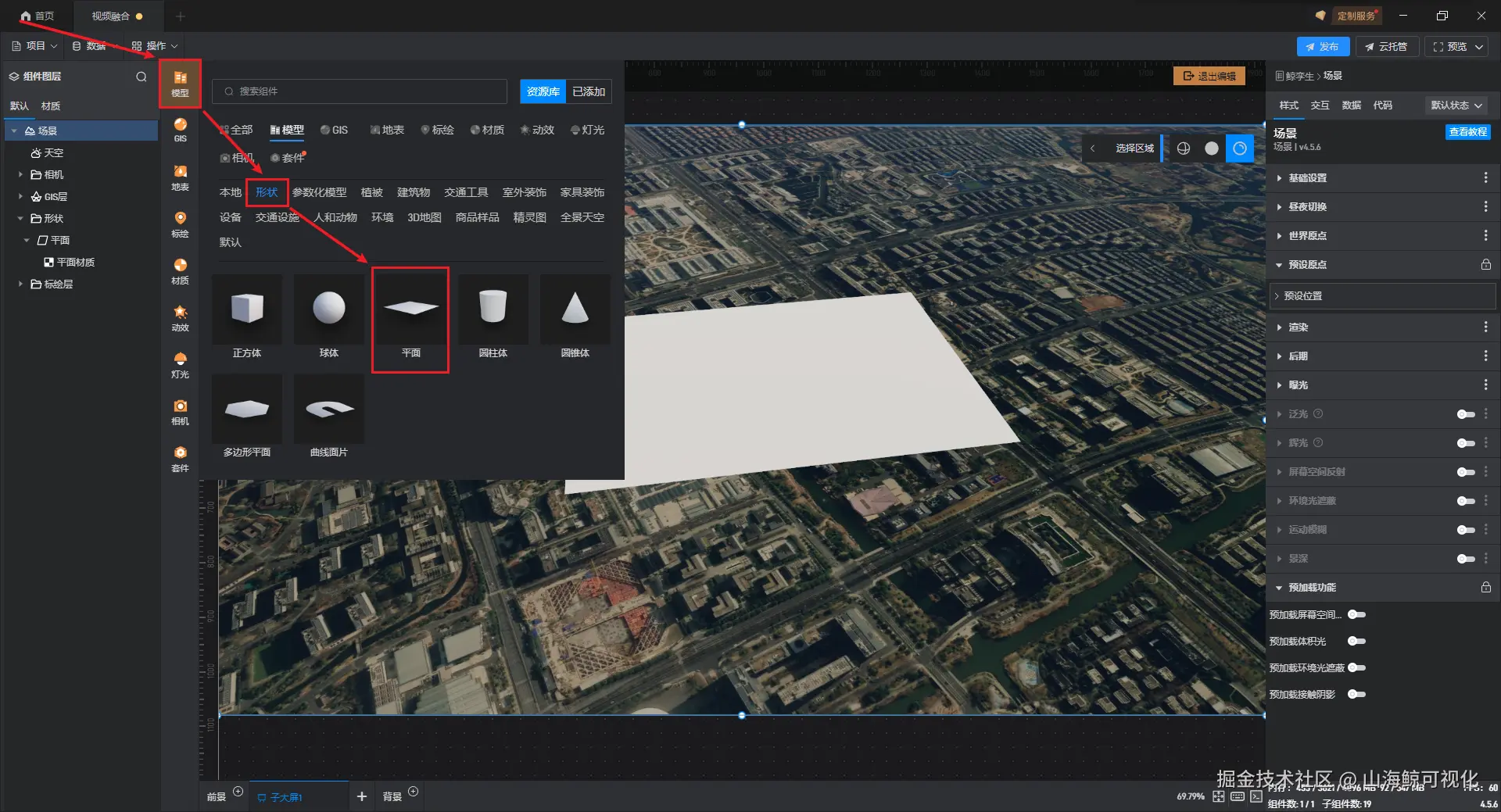Screen dimensions: 1501x812
Task: Search layers with magnifier icon in 组件图层
Action: click(142, 77)
